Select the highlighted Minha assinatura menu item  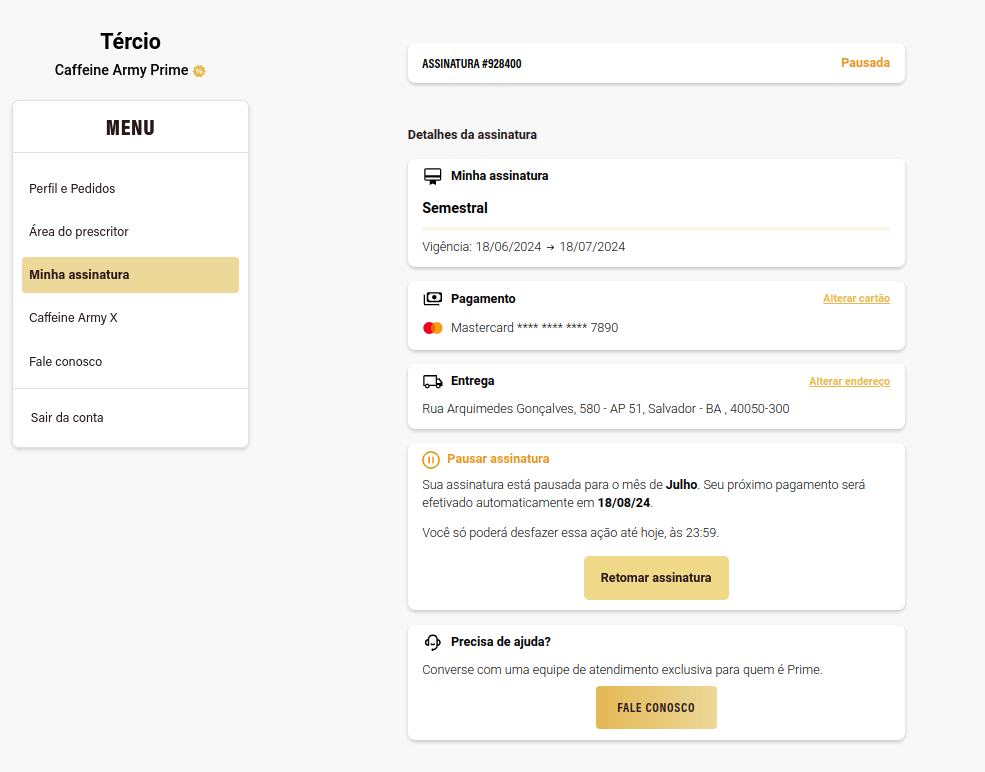tap(130, 275)
